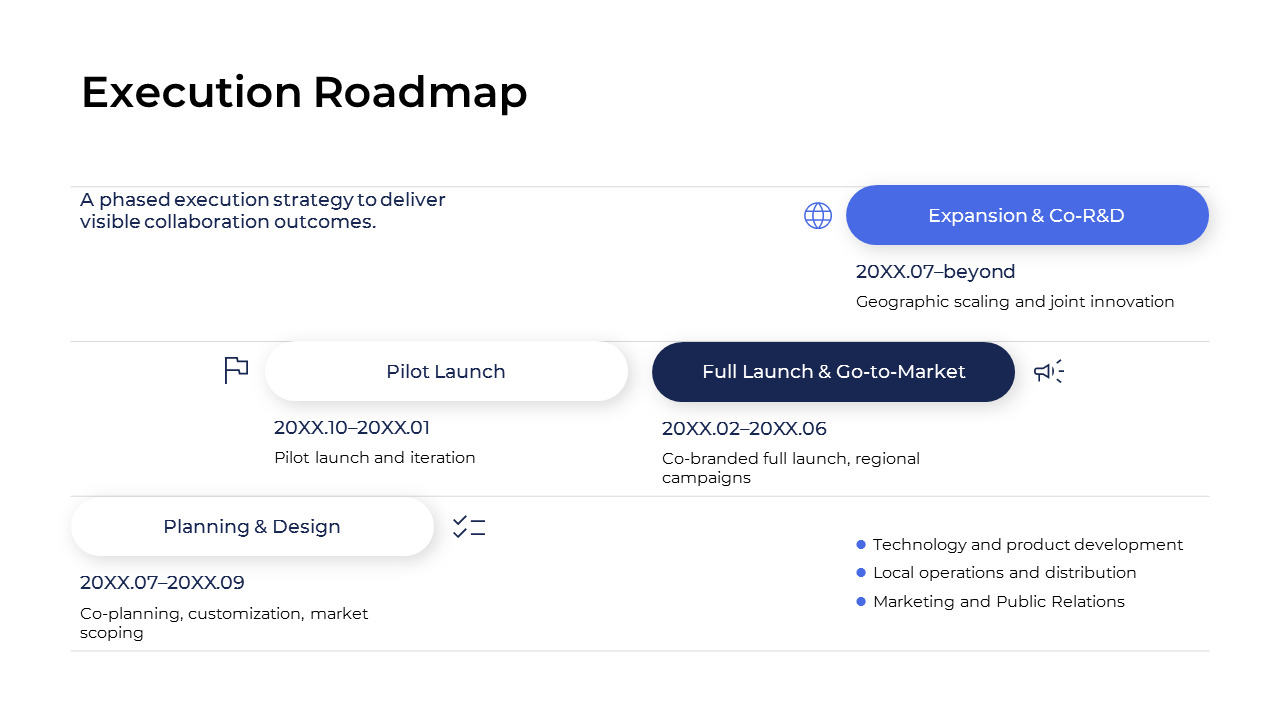The width and height of the screenshot is (1280, 720).
Task: Click the 20XX.10–20XX.01 date text
Action: (x=352, y=427)
